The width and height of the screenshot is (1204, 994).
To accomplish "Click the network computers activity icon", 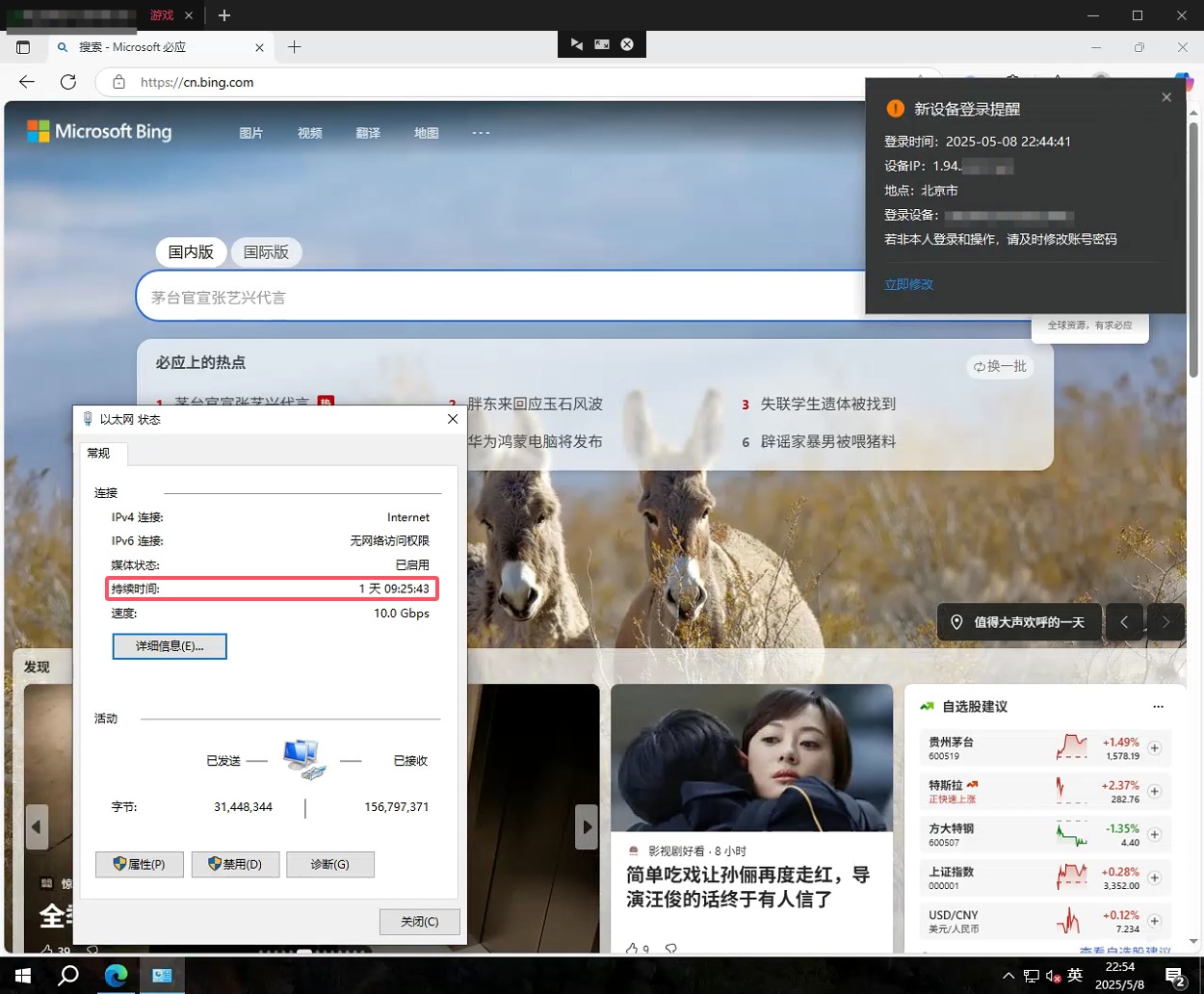I will click(x=304, y=760).
